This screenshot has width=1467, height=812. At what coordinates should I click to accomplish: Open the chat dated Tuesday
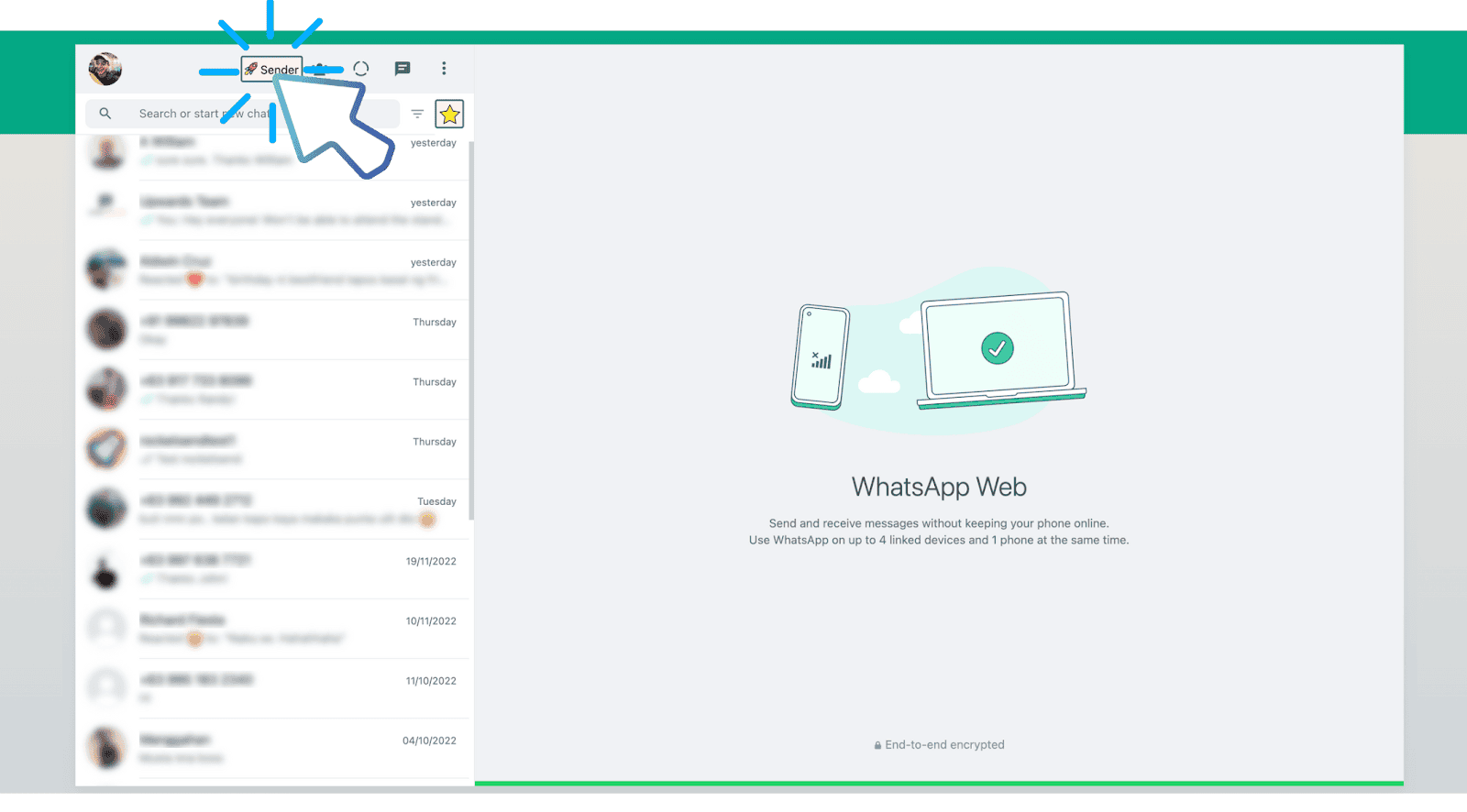pyautogui.click(x=273, y=510)
